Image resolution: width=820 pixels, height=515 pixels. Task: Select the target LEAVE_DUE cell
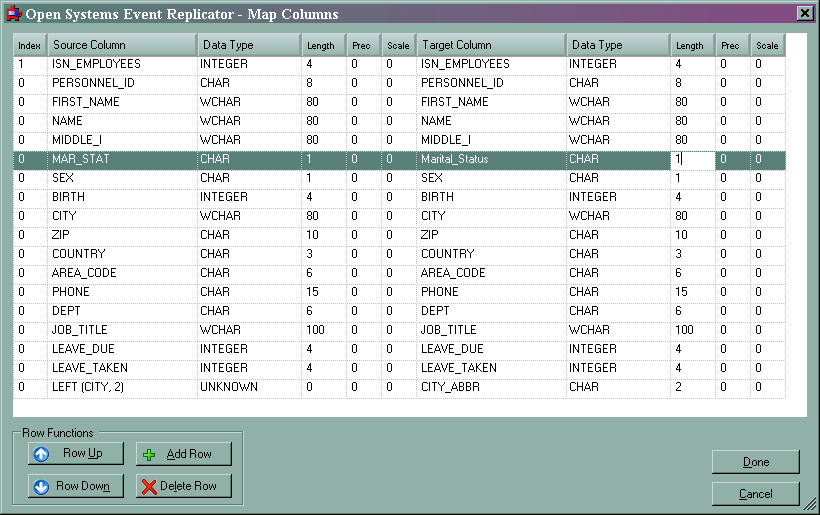tap(491, 349)
